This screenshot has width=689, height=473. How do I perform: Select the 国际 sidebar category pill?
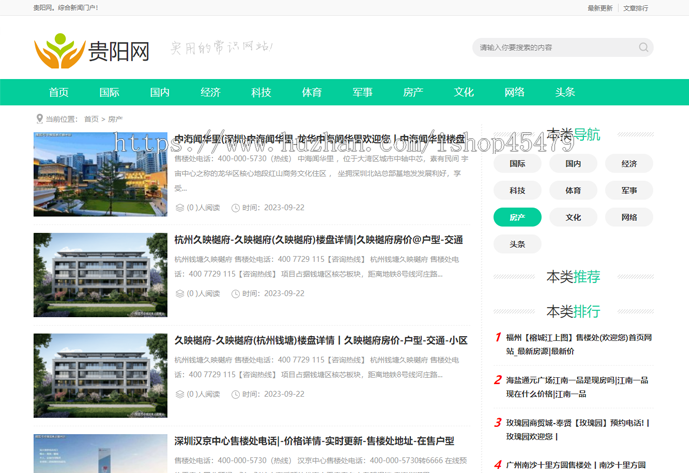(517, 164)
